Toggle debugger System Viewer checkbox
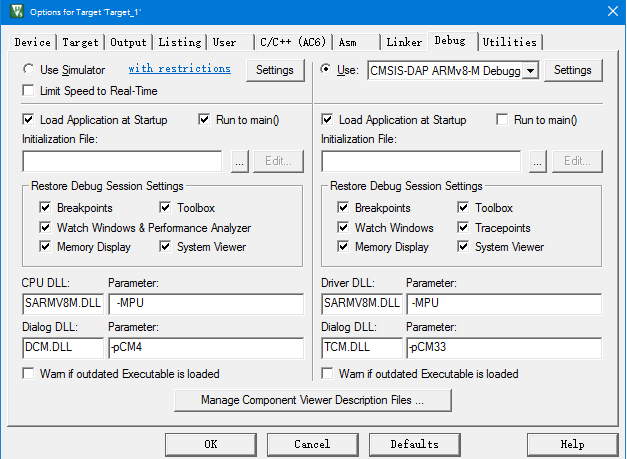The width and height of the screenshot is (627, 459). (463, 246)
